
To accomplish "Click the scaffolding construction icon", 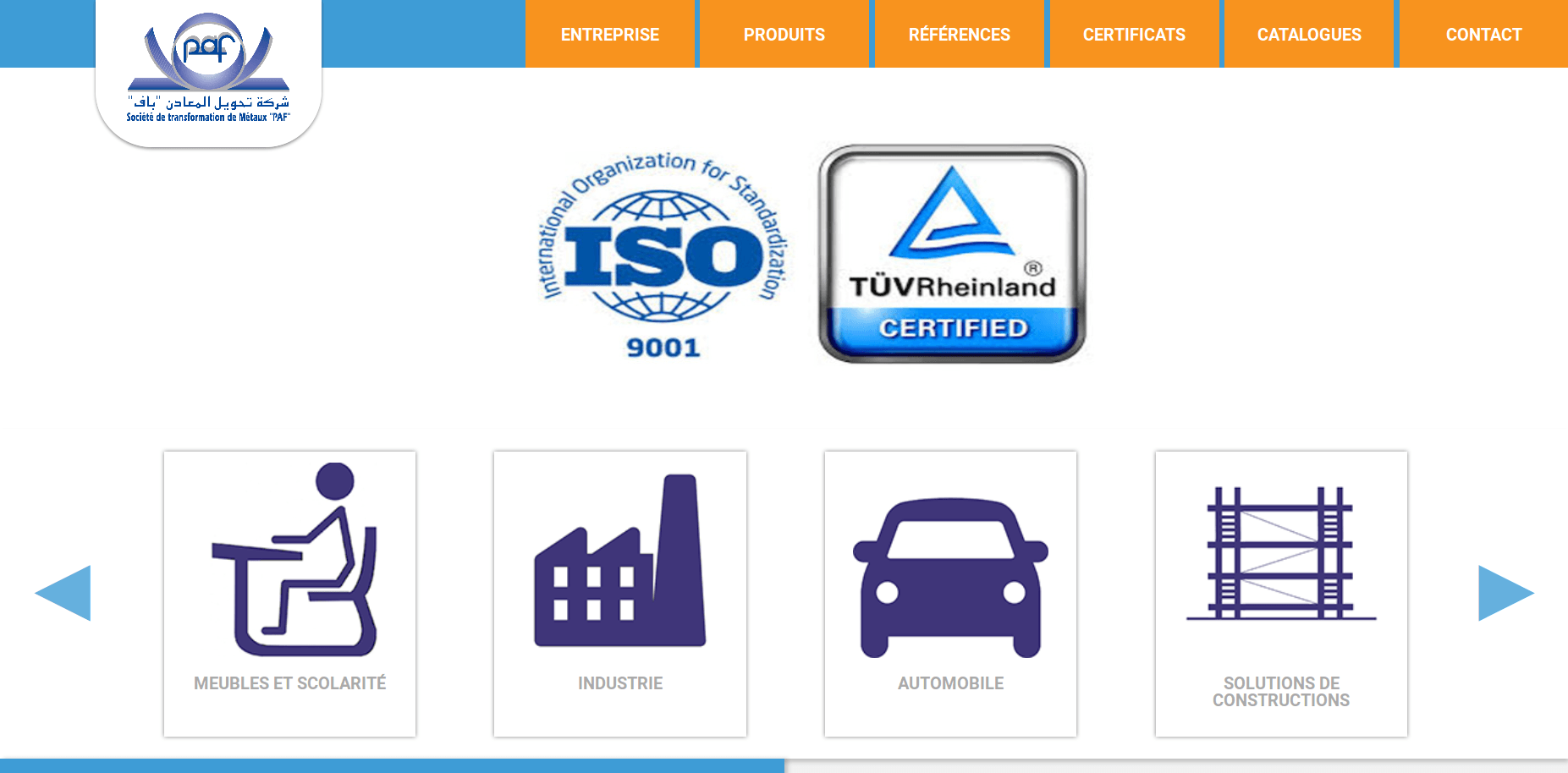I will (1280, 553).
